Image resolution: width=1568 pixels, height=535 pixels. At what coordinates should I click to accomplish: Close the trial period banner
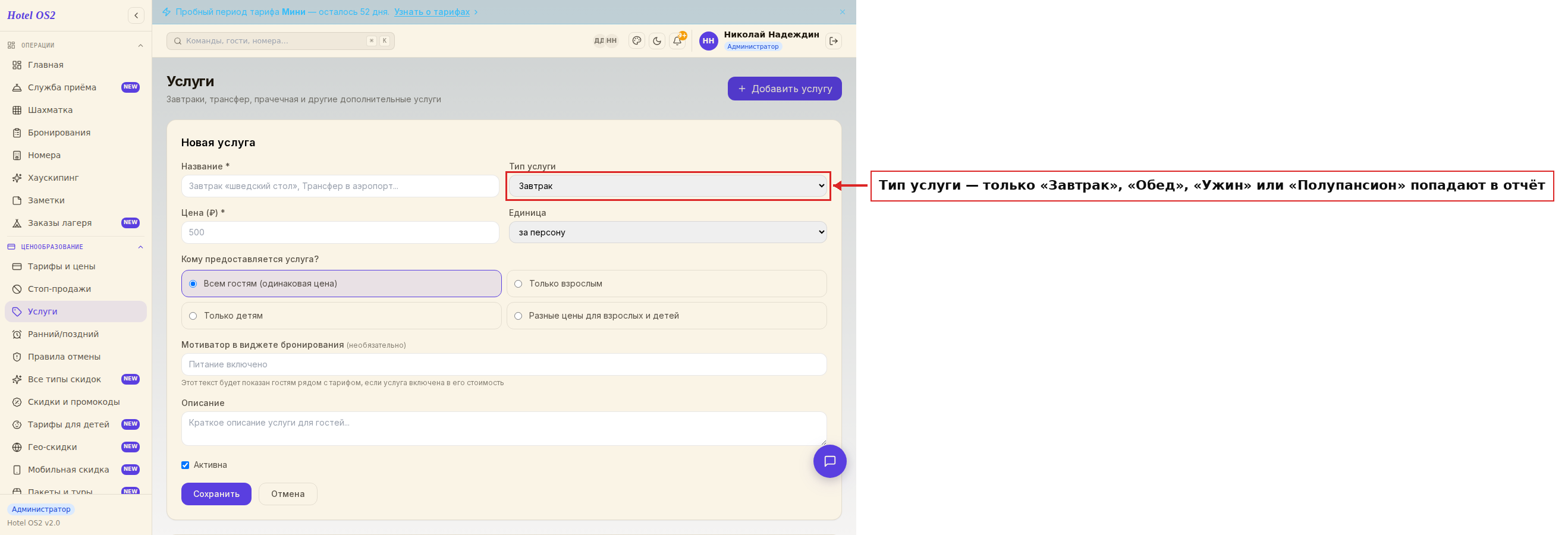(842, 12)
